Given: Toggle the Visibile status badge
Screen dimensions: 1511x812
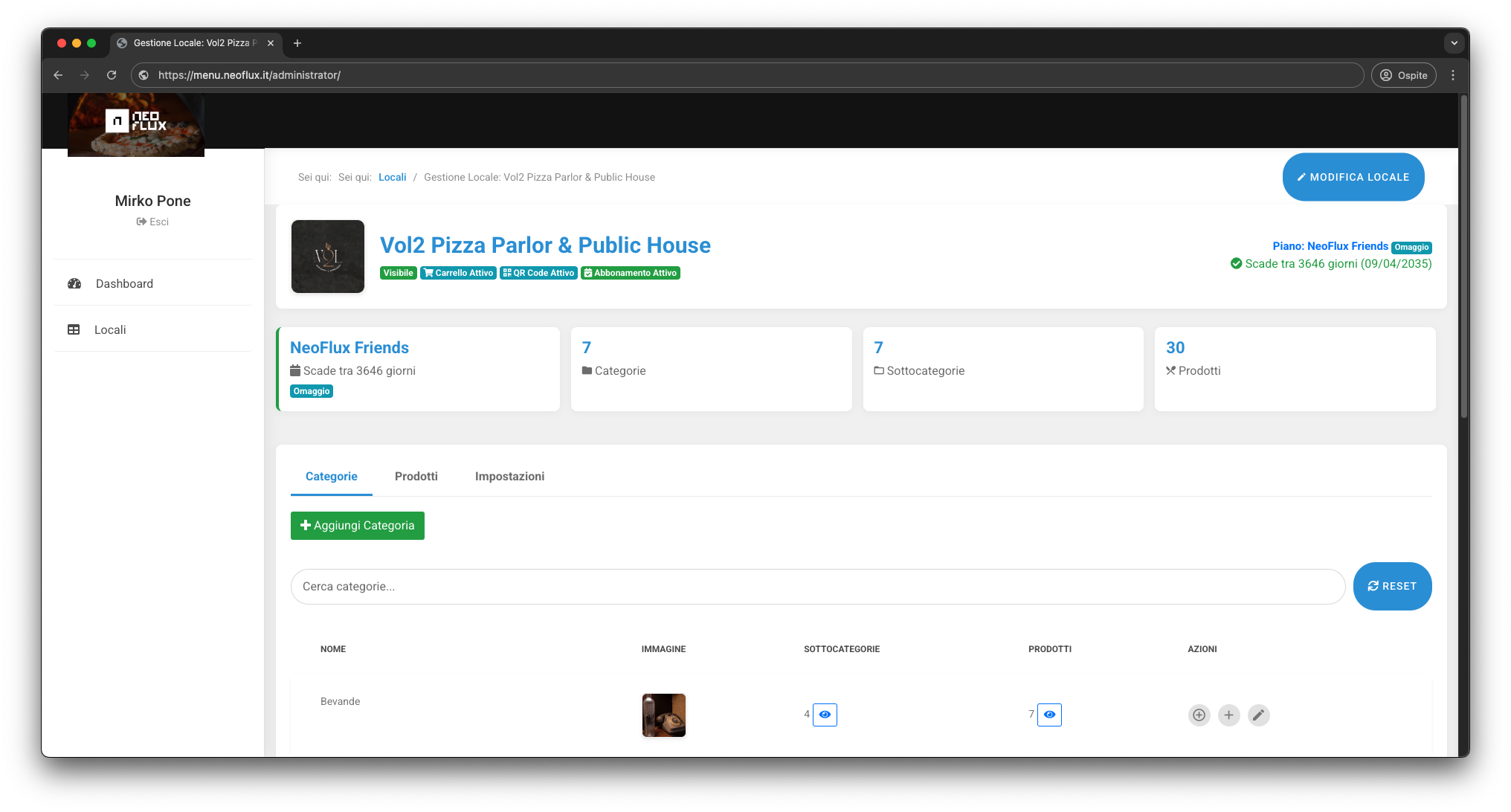Looking at the screenshot, I should [398, 273].
